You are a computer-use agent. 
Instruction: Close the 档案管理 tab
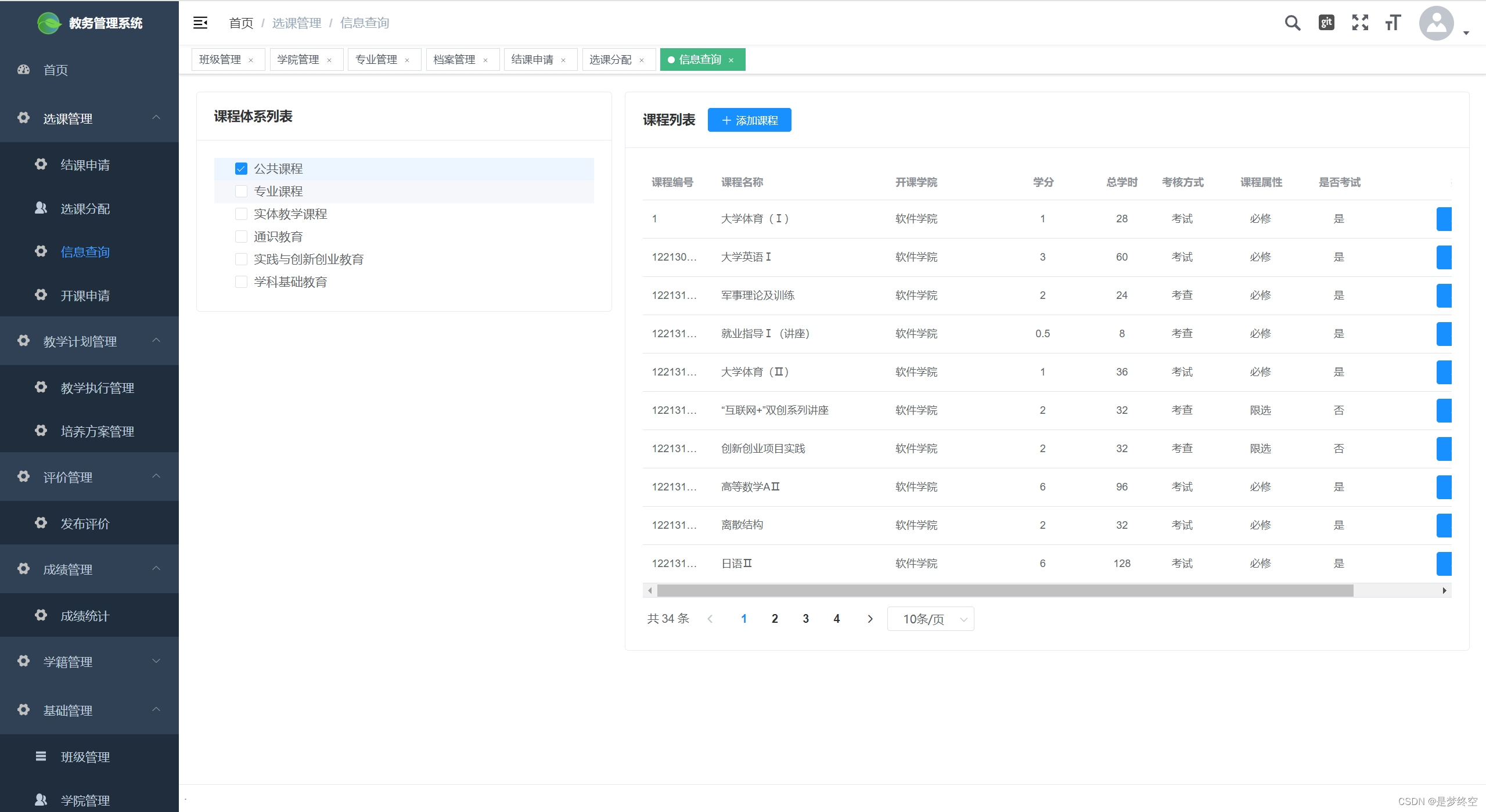pos(485,60)
